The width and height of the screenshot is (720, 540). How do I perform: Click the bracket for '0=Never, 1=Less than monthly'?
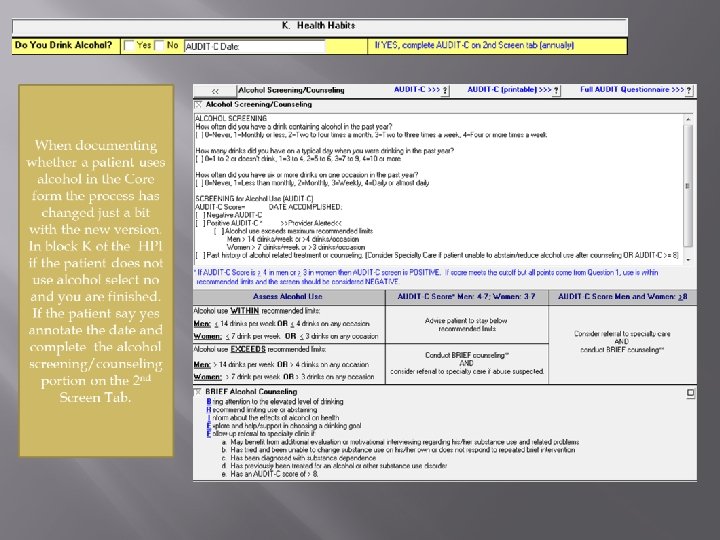point(199,183)
